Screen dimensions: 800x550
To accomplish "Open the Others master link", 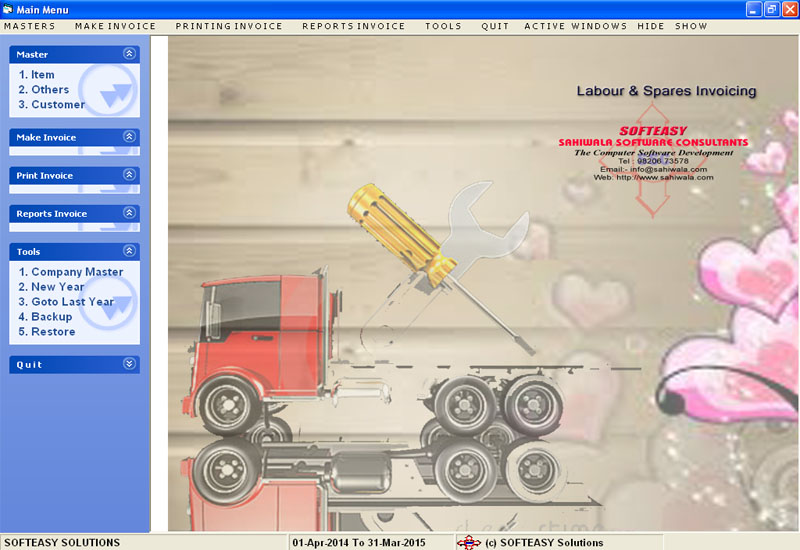I will coord(44,90).
